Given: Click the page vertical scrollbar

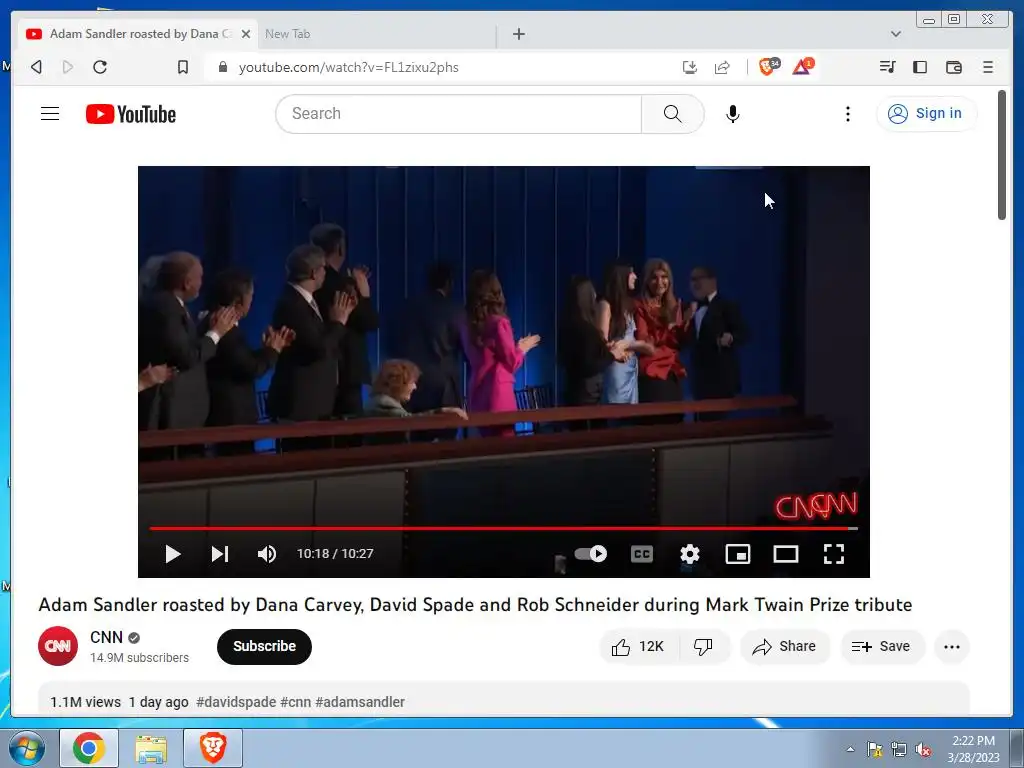Looking at the screenshot, I should 1002,155.
